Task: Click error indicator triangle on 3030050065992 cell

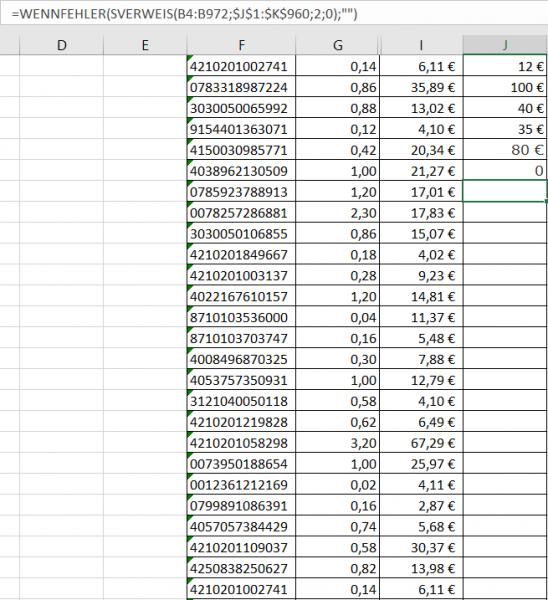Action: (x=189, y=99)
